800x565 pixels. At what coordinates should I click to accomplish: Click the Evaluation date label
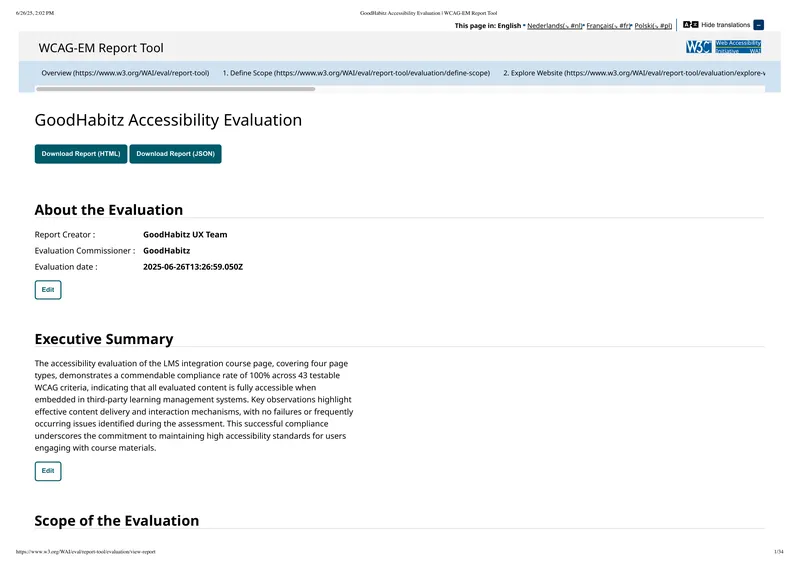(66, 267)
